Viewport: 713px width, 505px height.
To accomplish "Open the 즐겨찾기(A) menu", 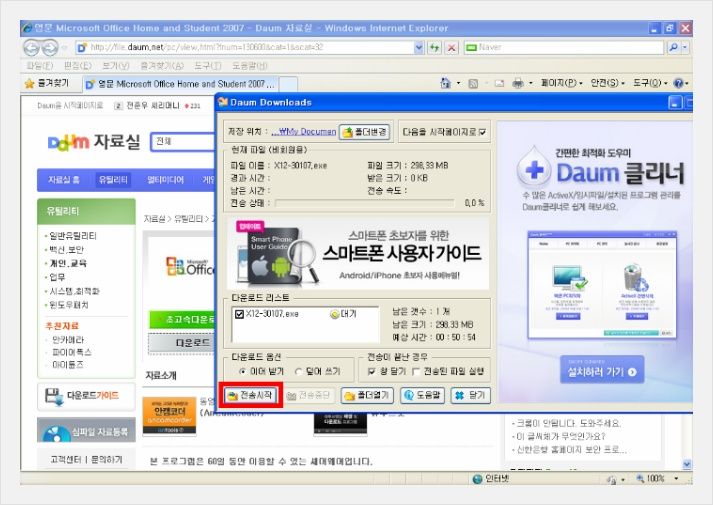I will click(x=162, y=65).
